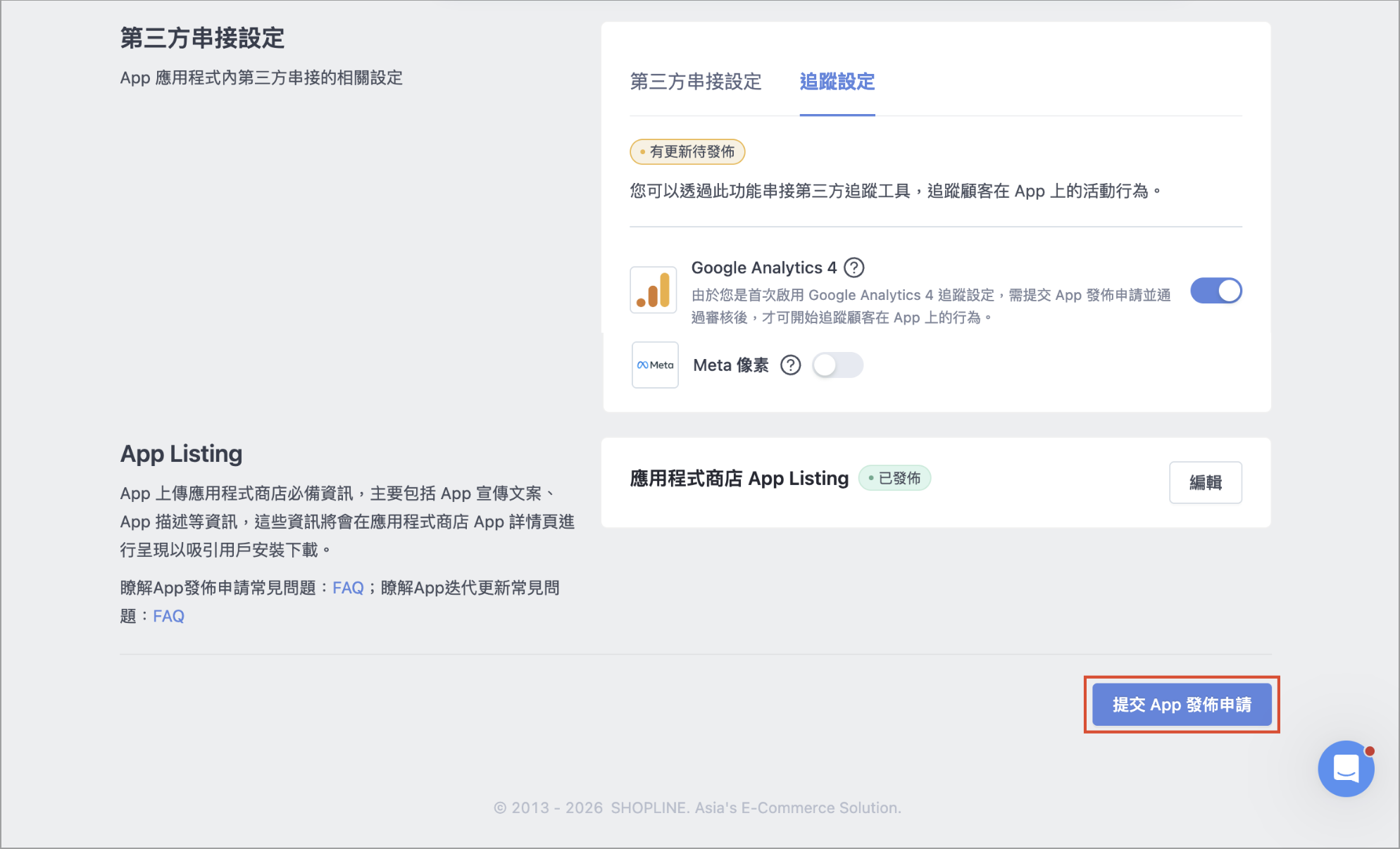
Task: Click the App Listing section heading
Action: click(x=181, y=453)
